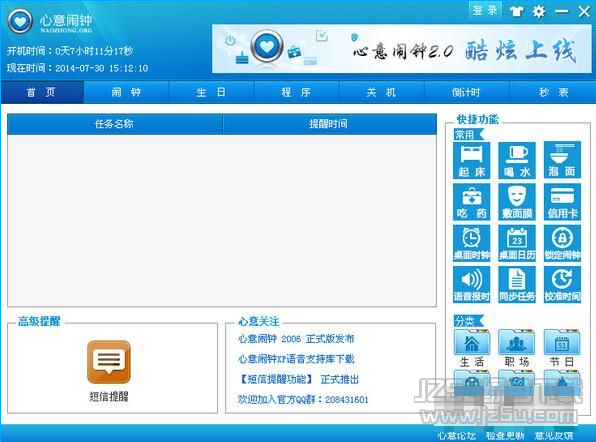Open link 心意闹钟 2006 正式版发布
The image size is (596, 442).
pyautogui.click(x=296, y=339)
